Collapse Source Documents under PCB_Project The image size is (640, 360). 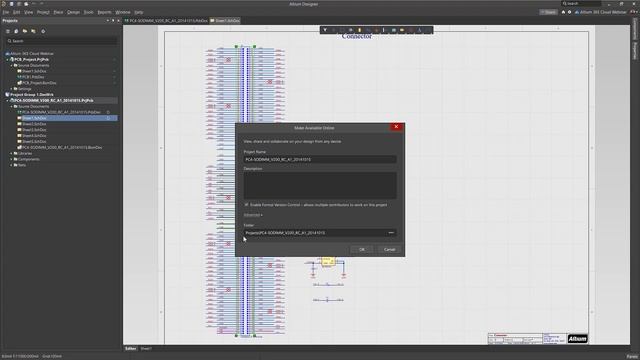(11, 65)
